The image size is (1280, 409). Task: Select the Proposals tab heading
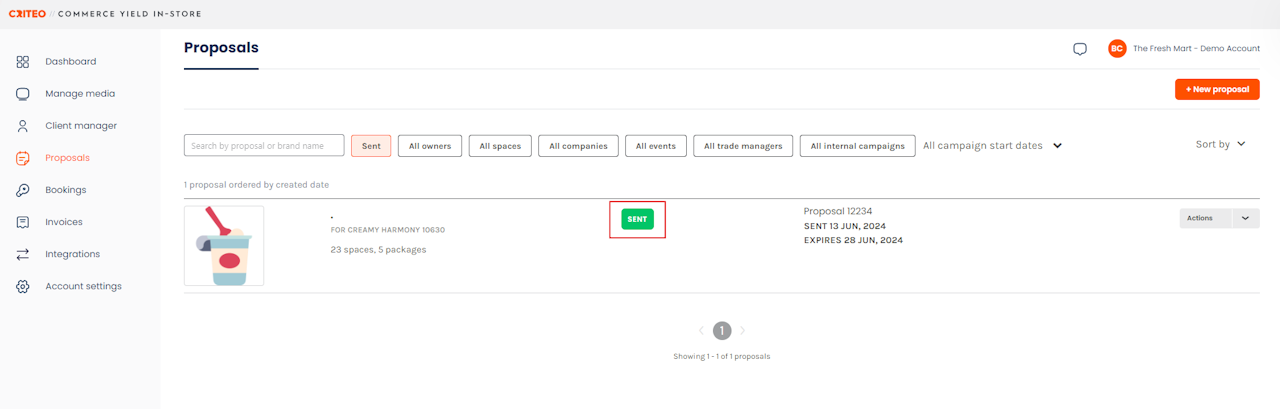click(x=221, y=48)
